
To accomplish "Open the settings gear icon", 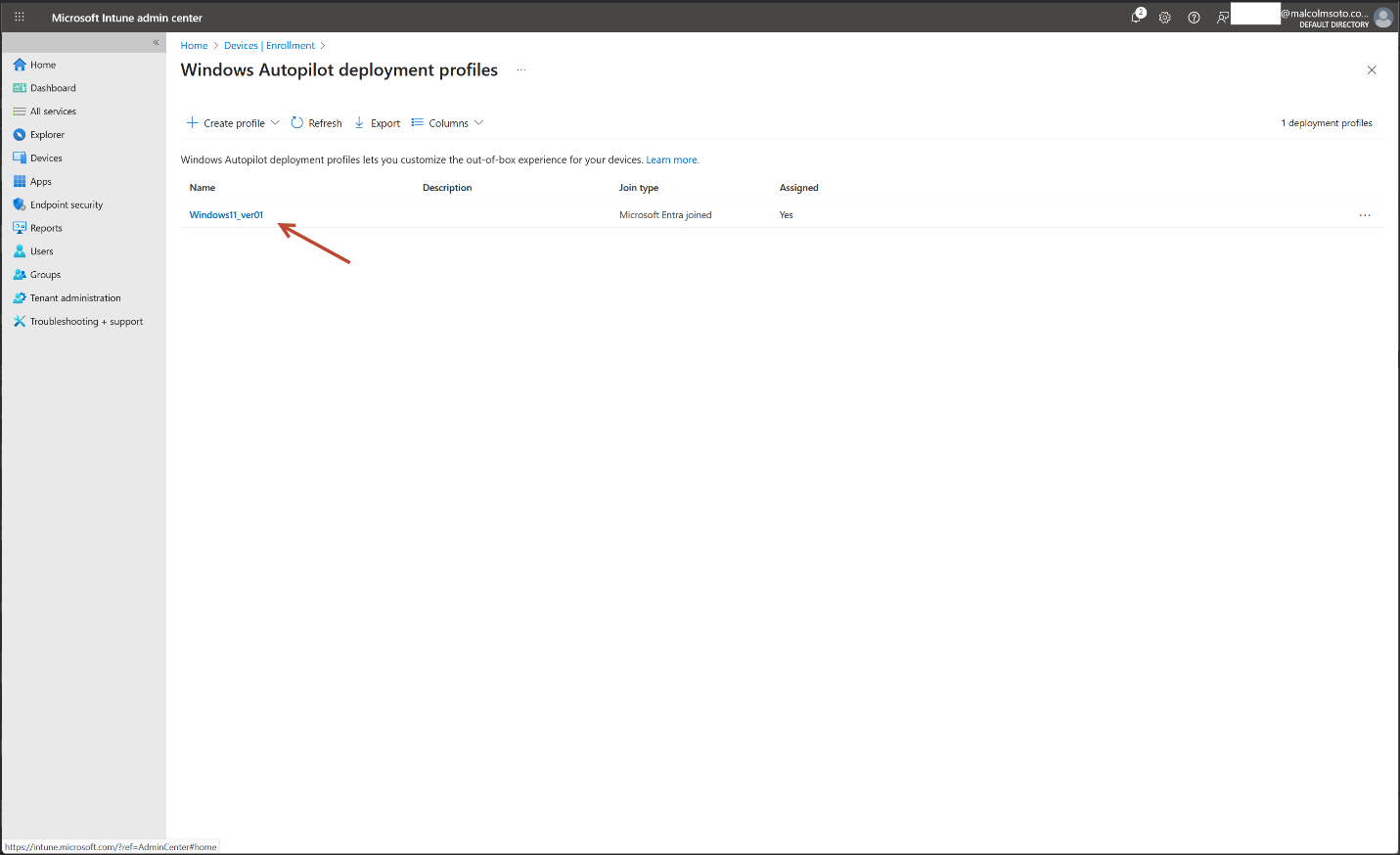I will pyautogui.click(x=1164, y=18).
